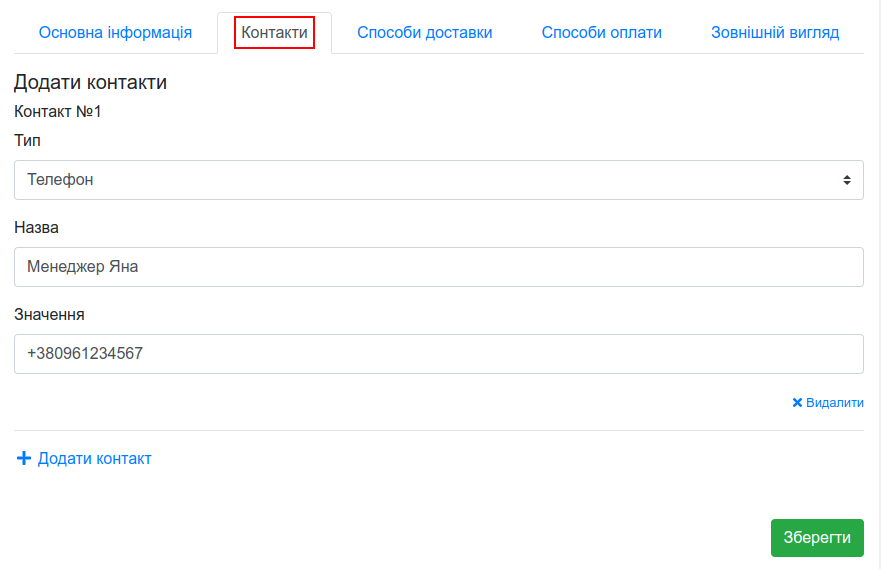Click the separator line above Додати контакт
The image size is (881, 569).
pyautogui.click(x=438, y=431)
